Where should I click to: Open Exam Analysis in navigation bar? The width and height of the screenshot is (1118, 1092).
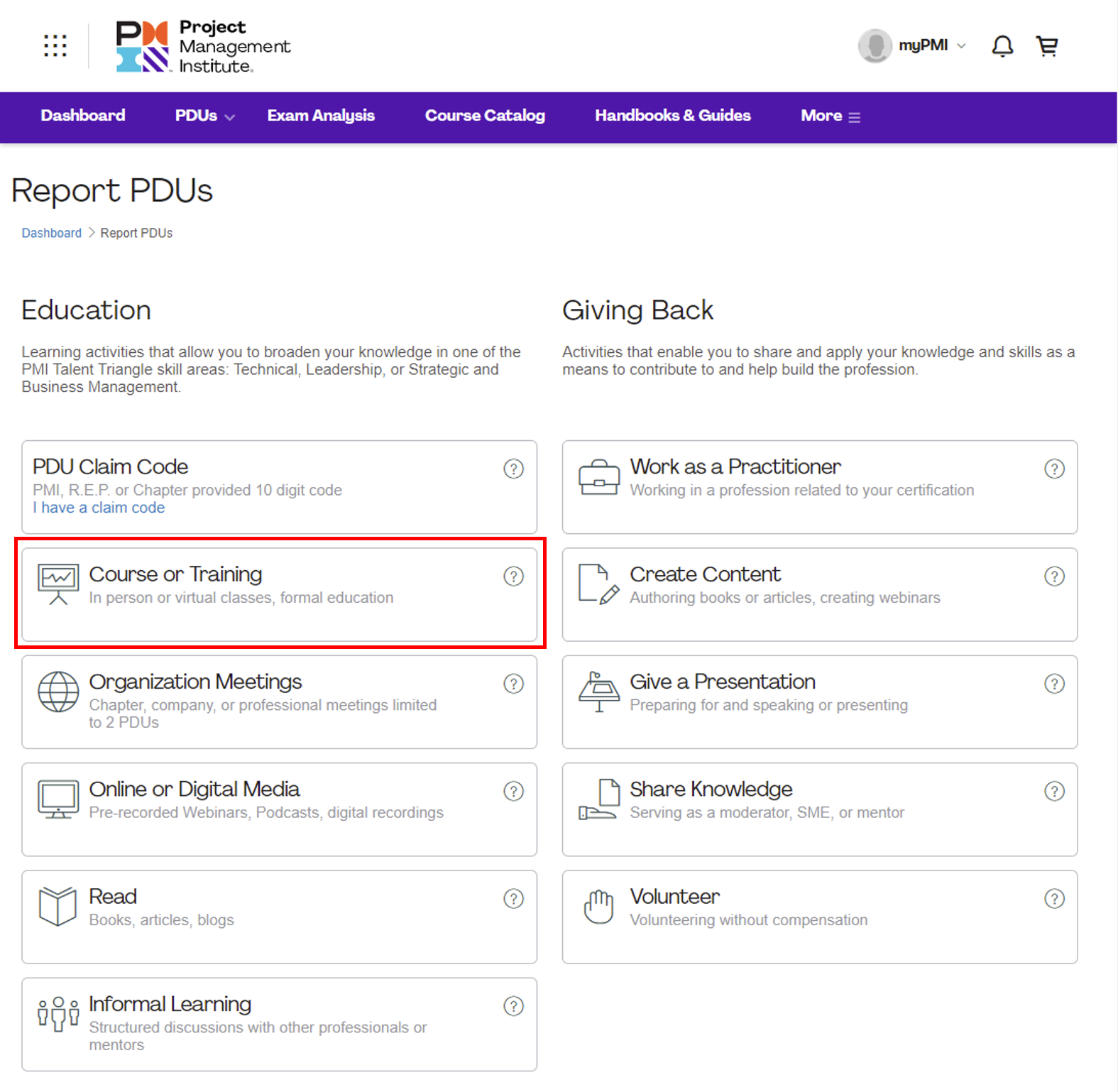coord(321,116)
